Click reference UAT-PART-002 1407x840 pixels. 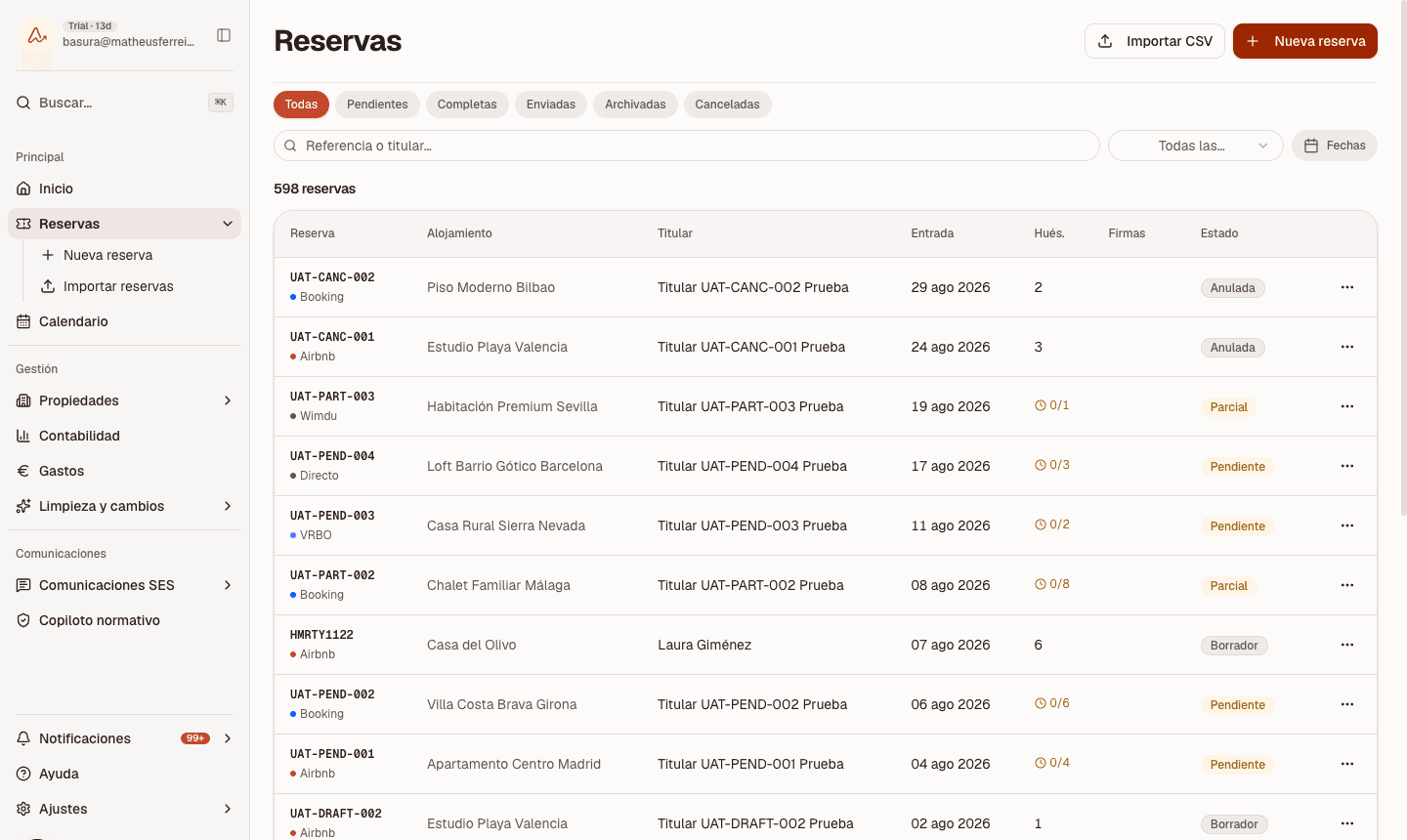(332, 575)
